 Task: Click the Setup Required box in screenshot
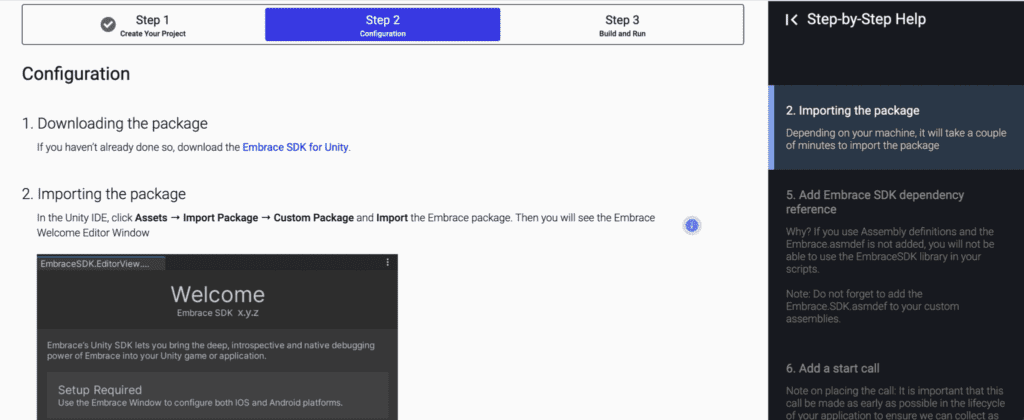[217, 396]
